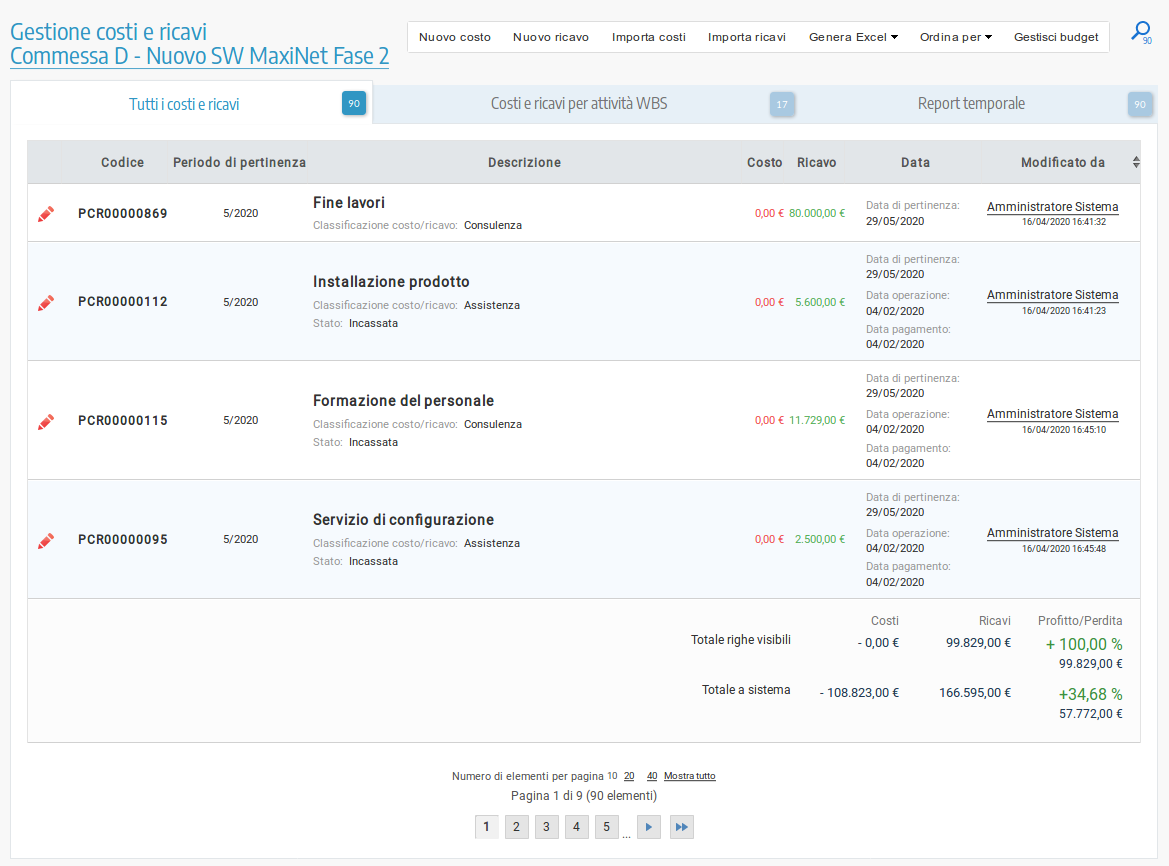The height and width of the screenshot is (866, 1169).
Task: Expand the Genera Excel dropdown
Action: [853, 37]
